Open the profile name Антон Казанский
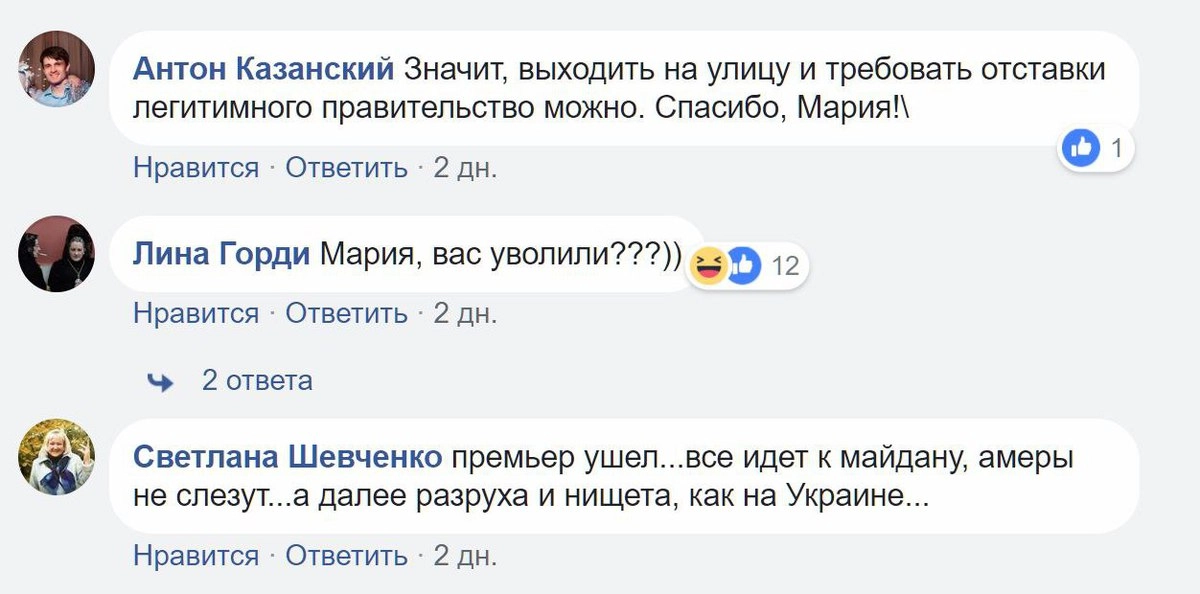 (264, 69)
